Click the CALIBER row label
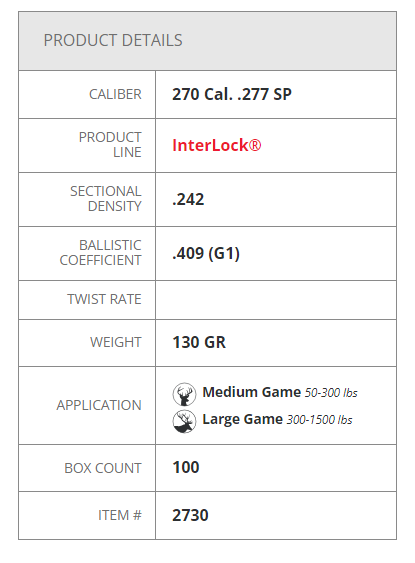This screenshot has width=415, height=563. (115, 94)
